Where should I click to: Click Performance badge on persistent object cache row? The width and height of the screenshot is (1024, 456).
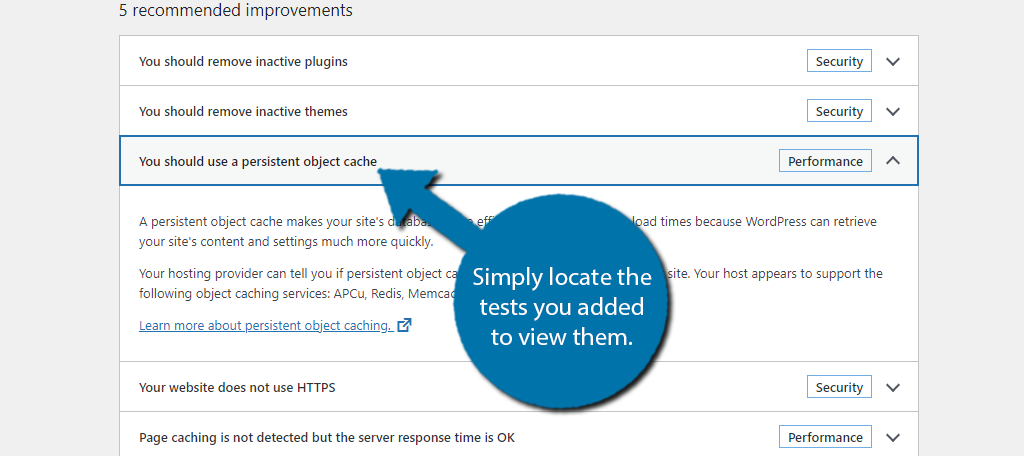coord(825,161)
